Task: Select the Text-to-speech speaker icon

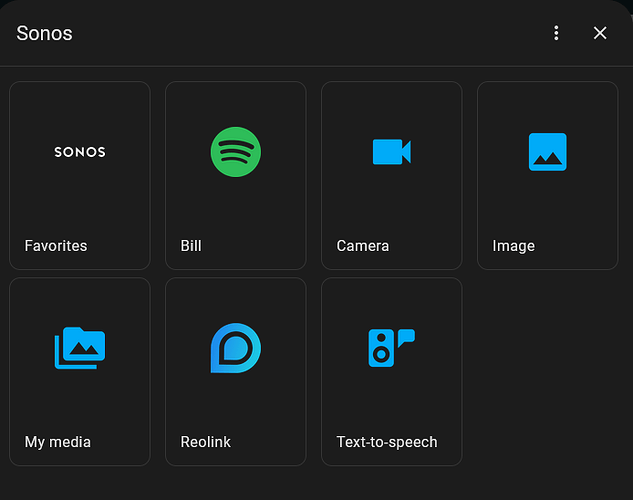Action: click(392, 348)
